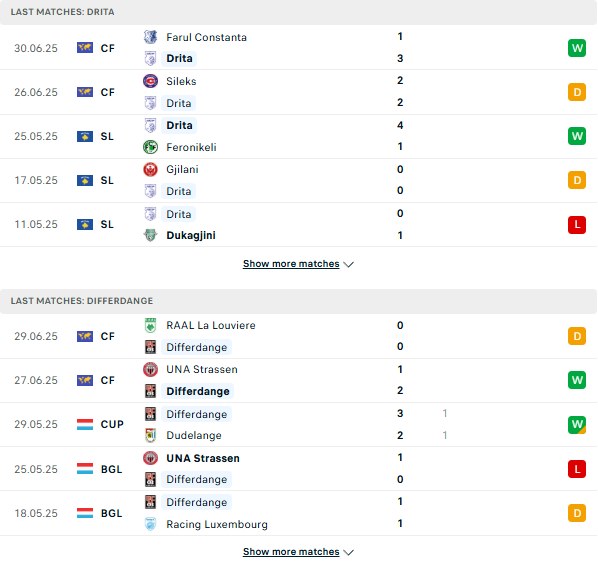The image size is (598, 567).
Task: Expand Show more matches under Differdange
Action: (291, 552)
